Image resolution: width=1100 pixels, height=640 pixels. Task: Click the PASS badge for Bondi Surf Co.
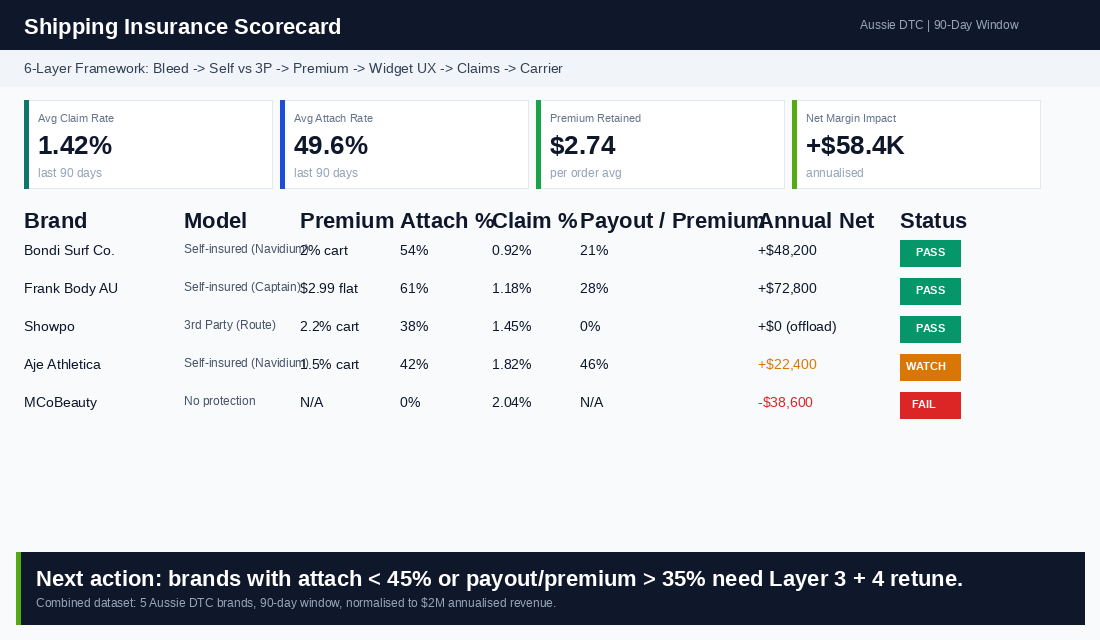pyautogui.click(x=930, y=253)
